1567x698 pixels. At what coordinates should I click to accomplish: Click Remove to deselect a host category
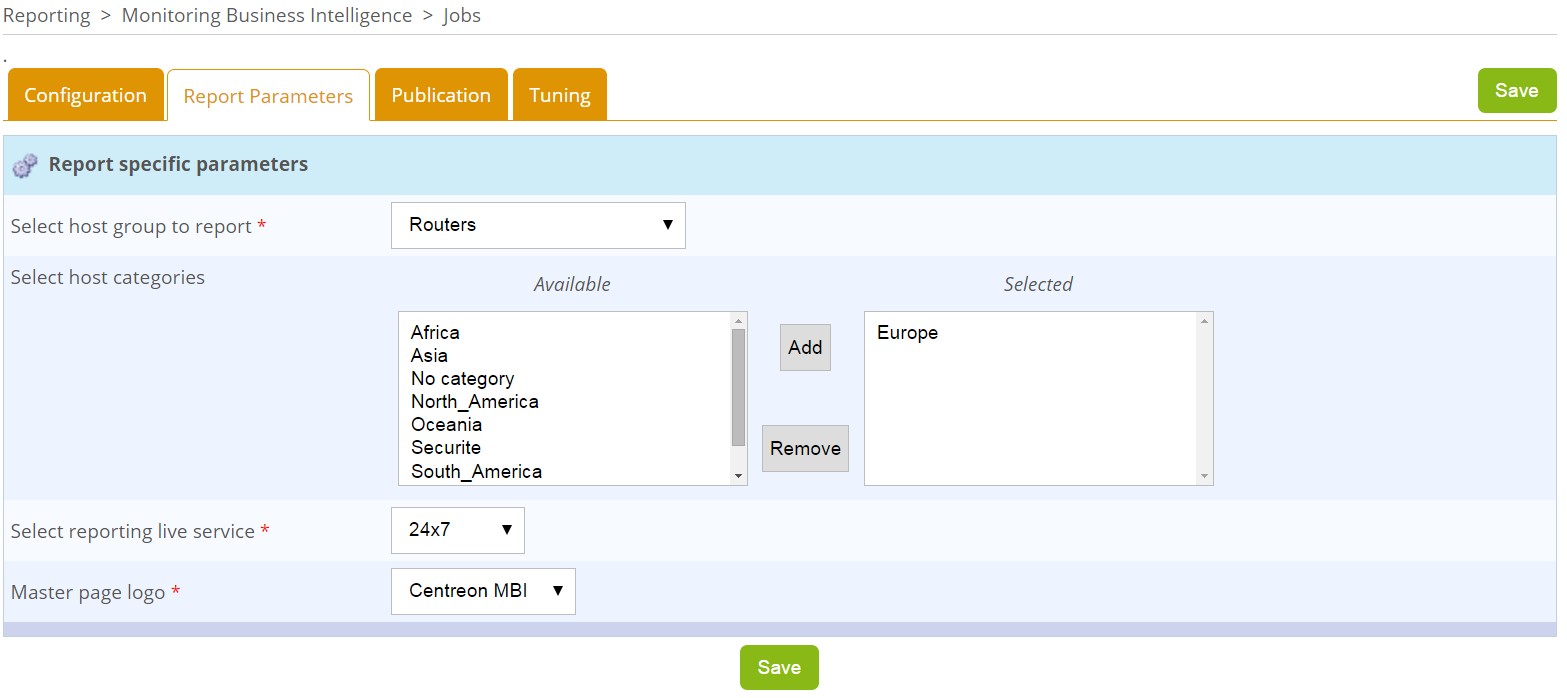point(805,448)
